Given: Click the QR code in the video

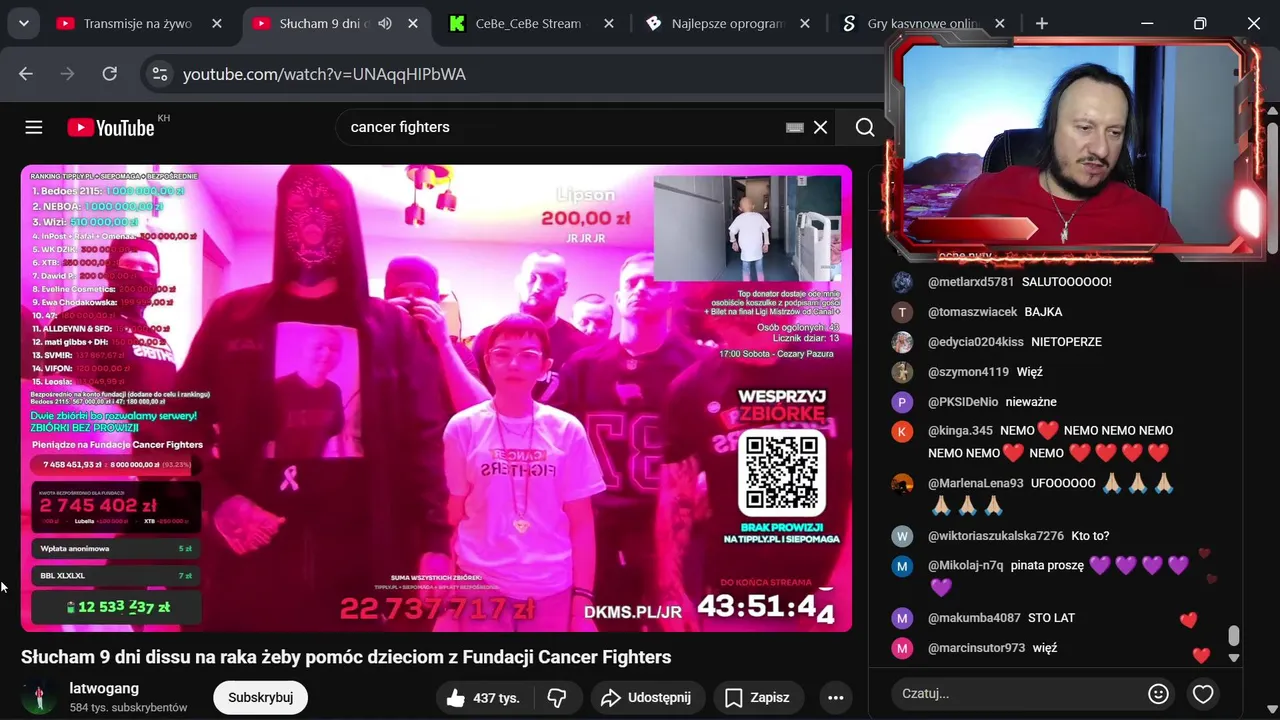Looking at the screenshot, I should pos(782,475).
